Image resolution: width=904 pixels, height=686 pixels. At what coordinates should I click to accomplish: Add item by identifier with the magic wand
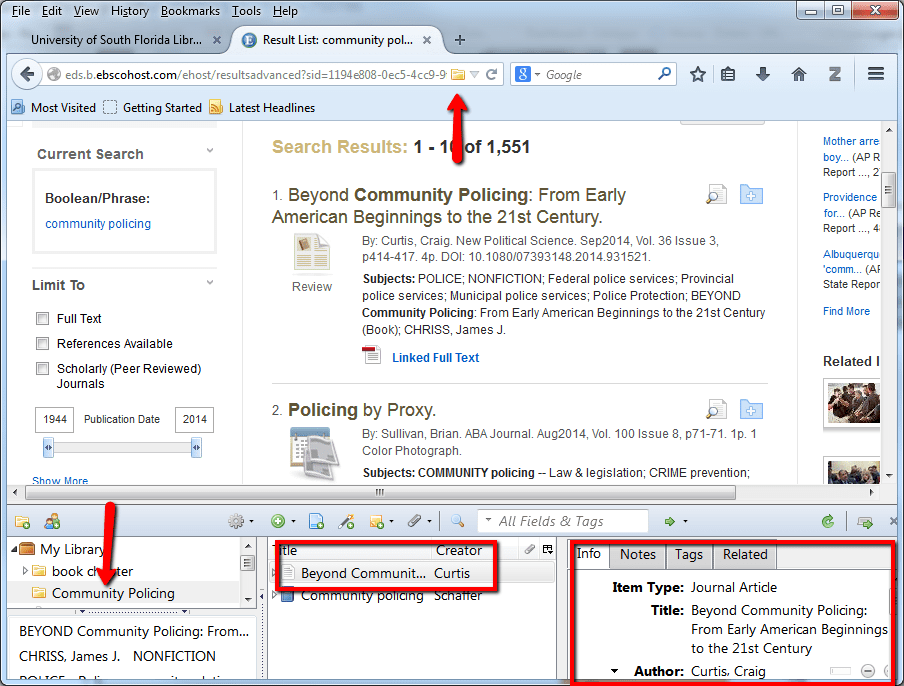pos(347,521)
